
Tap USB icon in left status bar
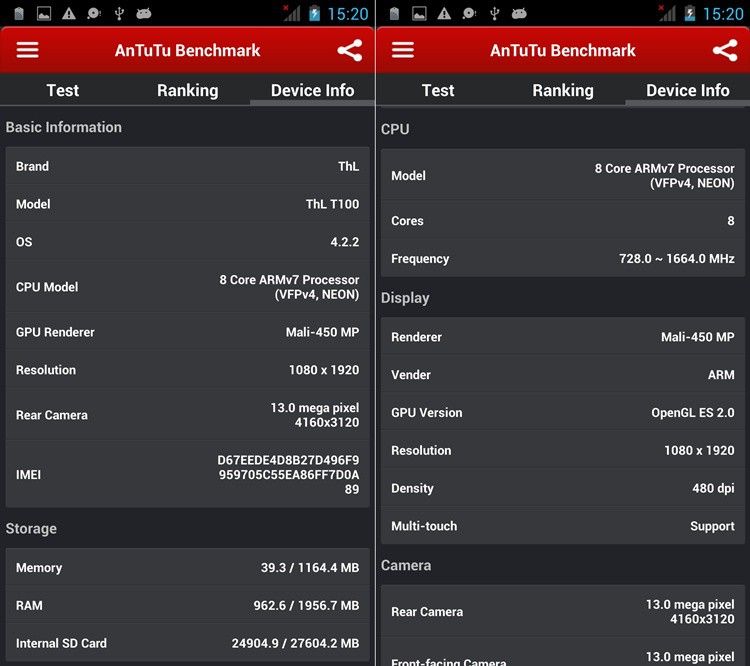[119, 13]
